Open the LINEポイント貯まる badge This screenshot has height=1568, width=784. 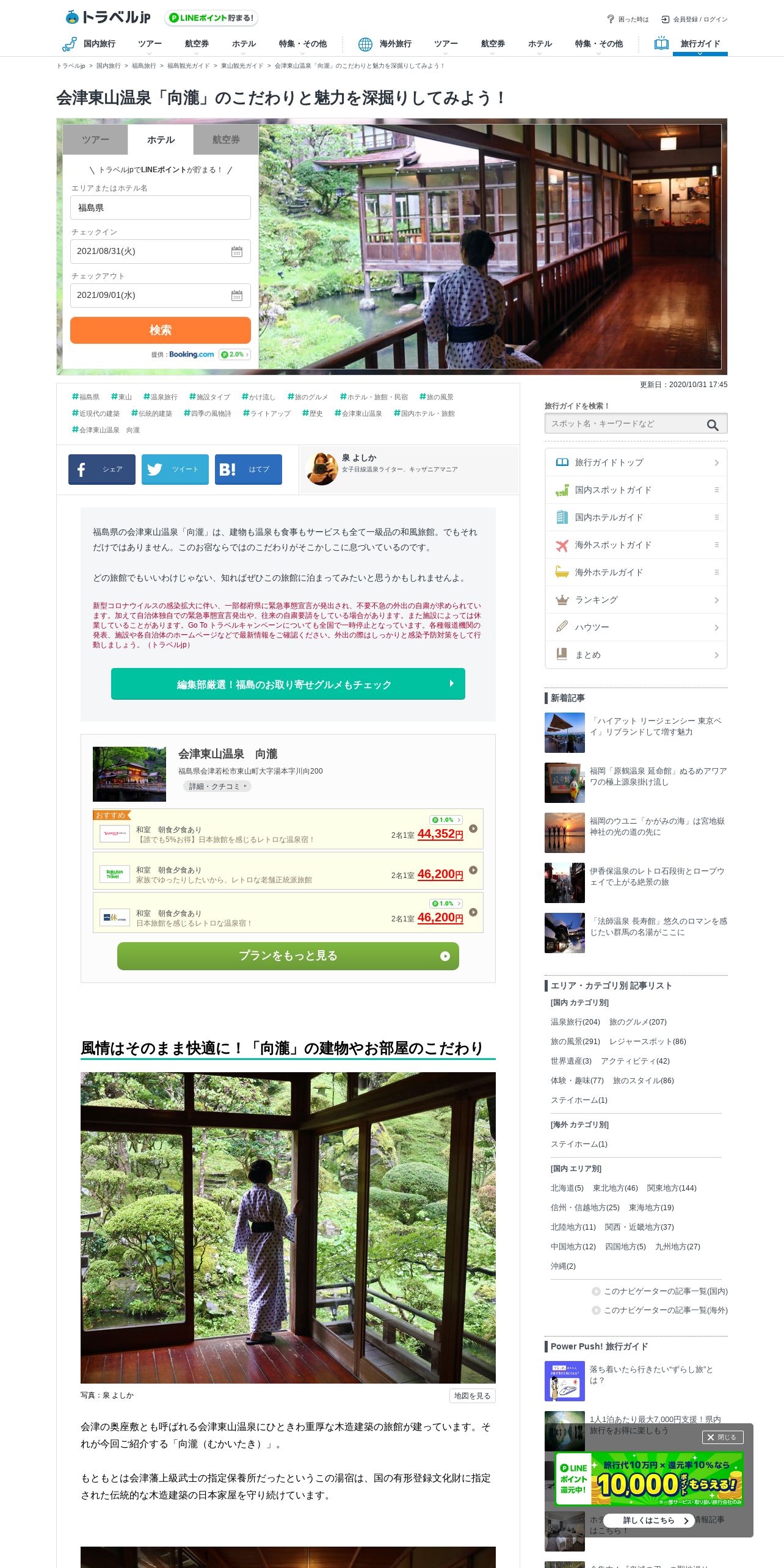(211, 18)
